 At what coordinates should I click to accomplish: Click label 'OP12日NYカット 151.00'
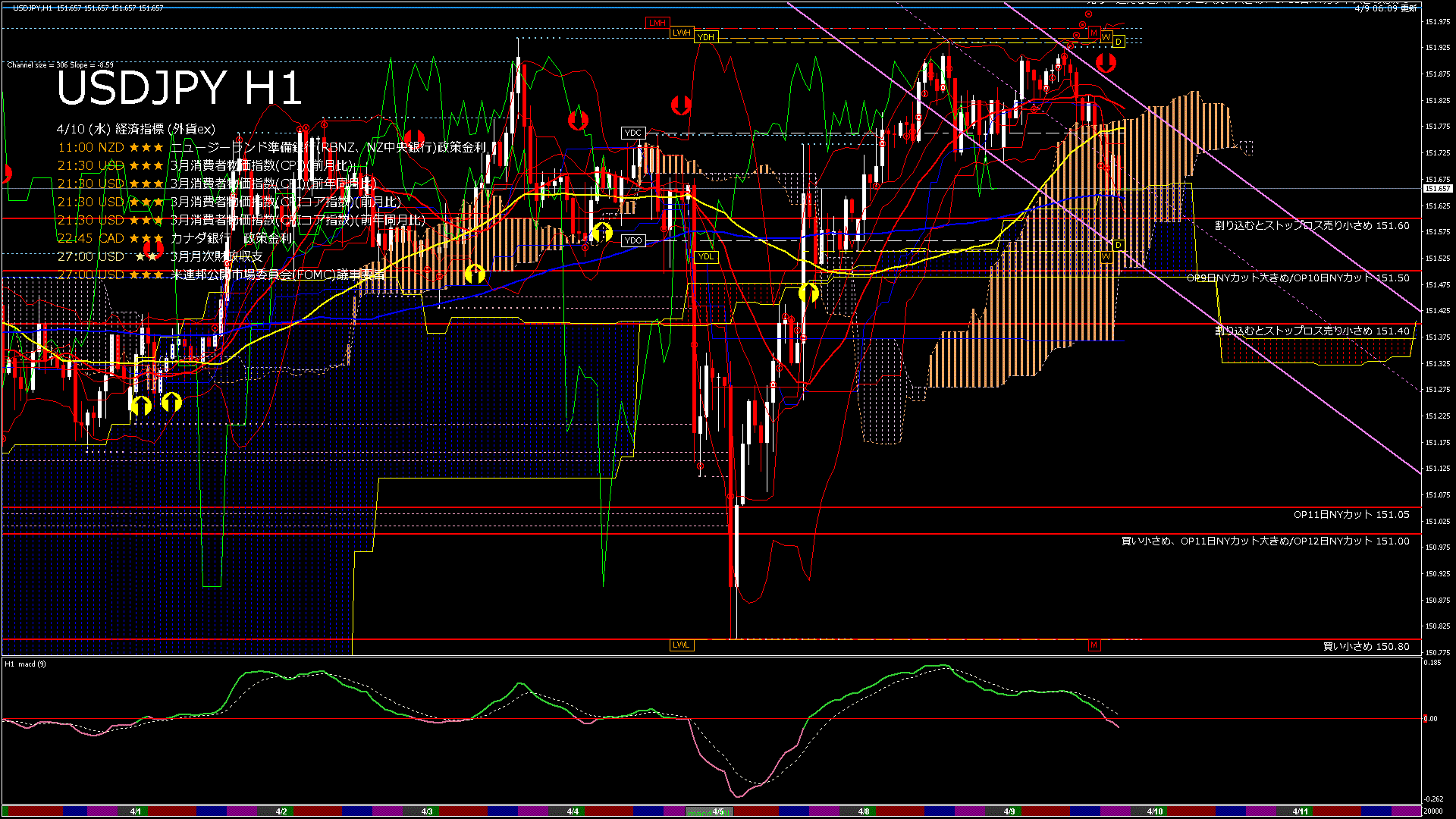pos(1351,541)
